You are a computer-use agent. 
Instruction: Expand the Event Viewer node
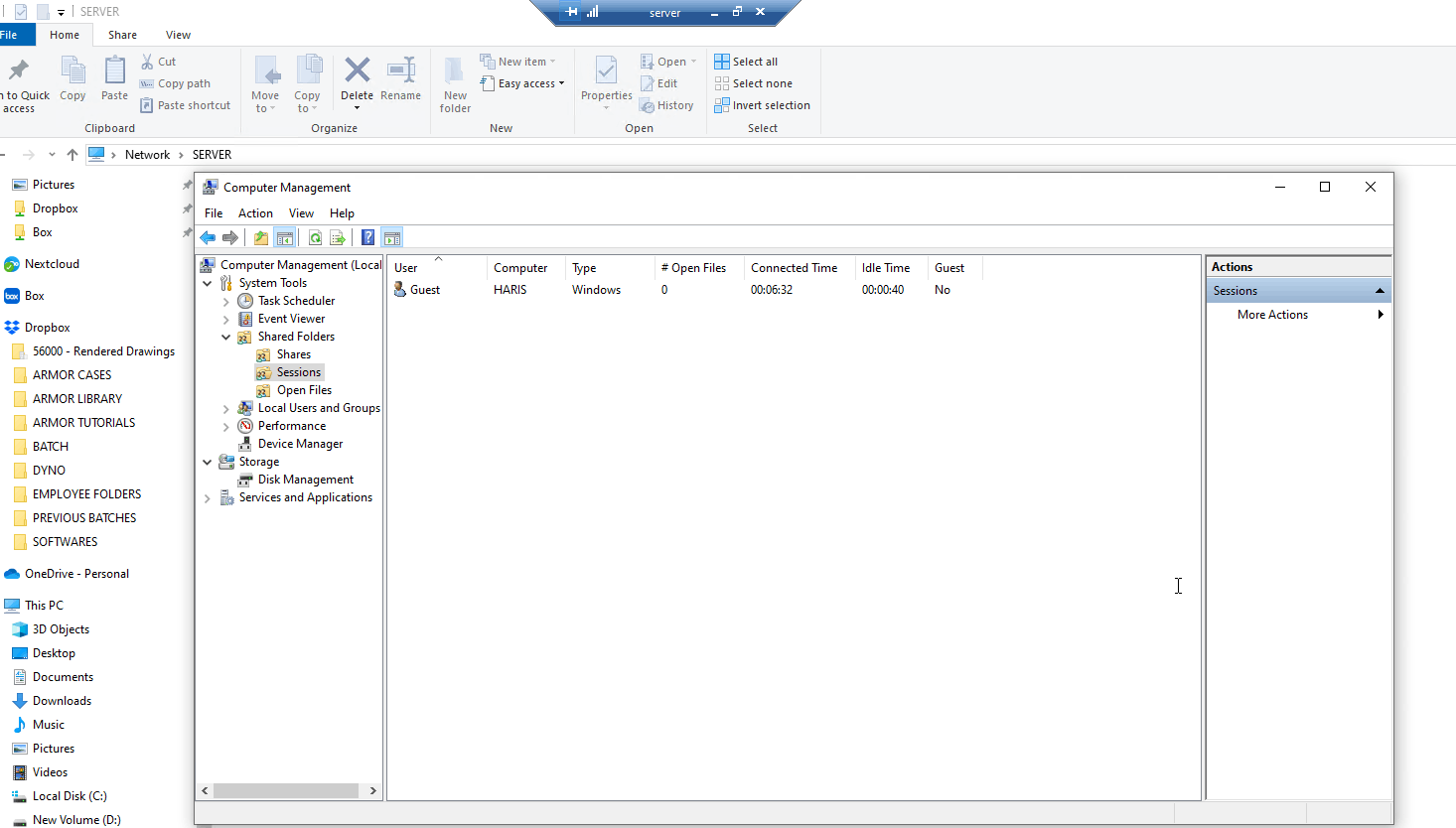[226, 320]
